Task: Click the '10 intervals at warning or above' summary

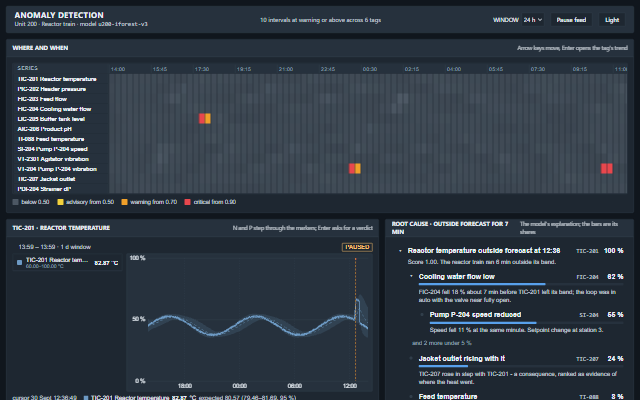Action: click(320, 20)
